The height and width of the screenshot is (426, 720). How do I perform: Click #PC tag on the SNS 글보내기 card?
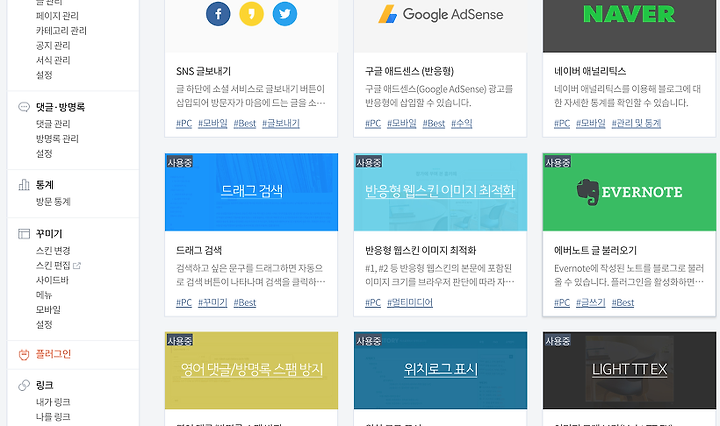[x=184, y=123]
